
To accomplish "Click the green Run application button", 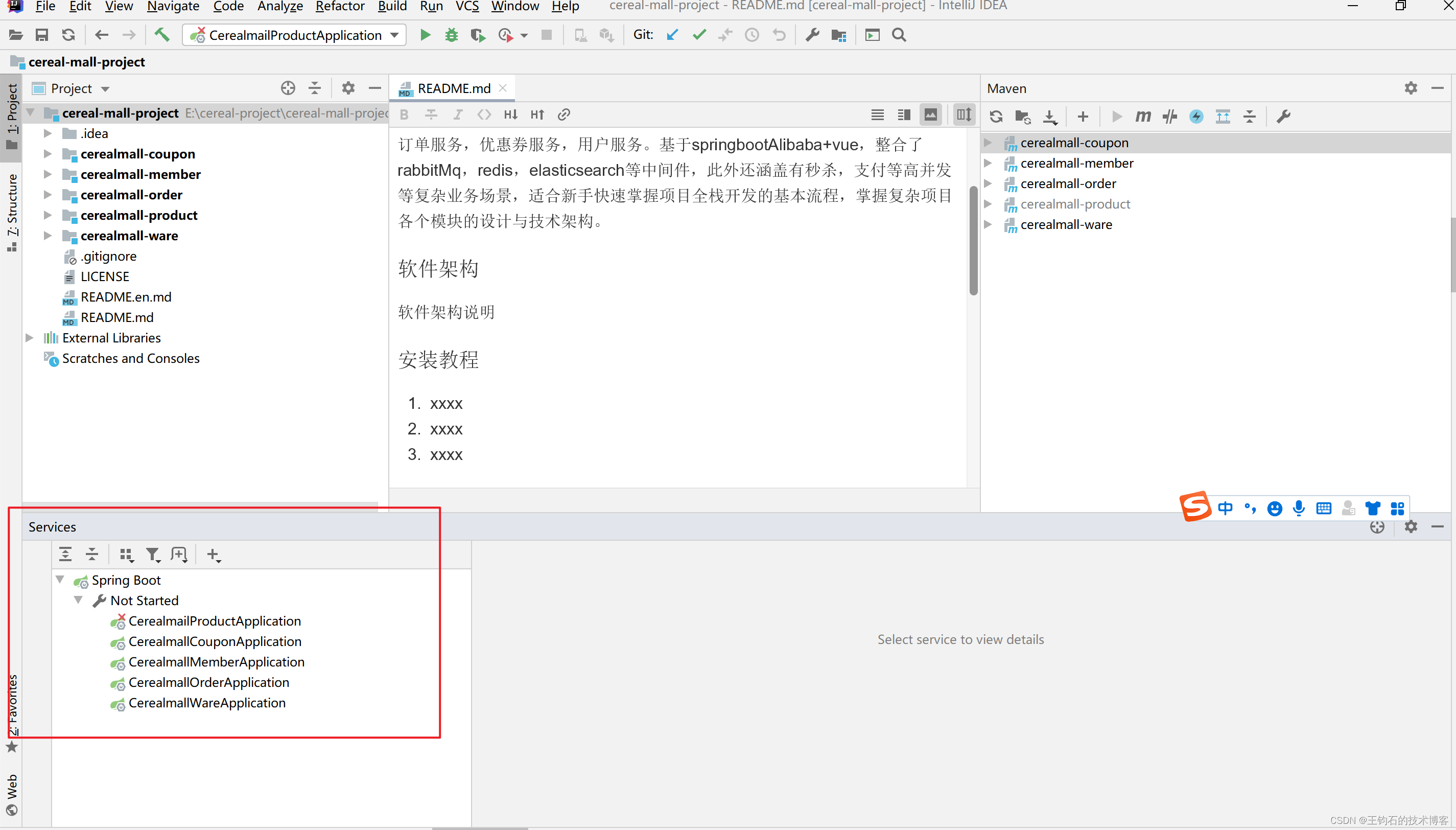I will (425, 35).
